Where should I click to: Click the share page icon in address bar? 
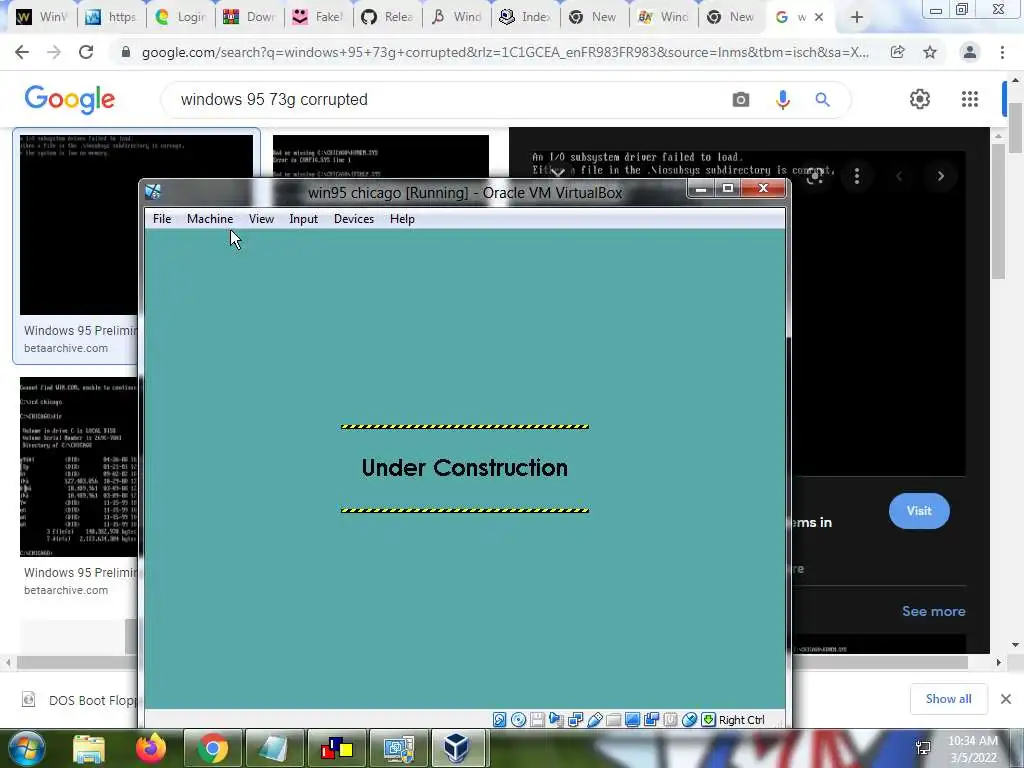(898, 52)
